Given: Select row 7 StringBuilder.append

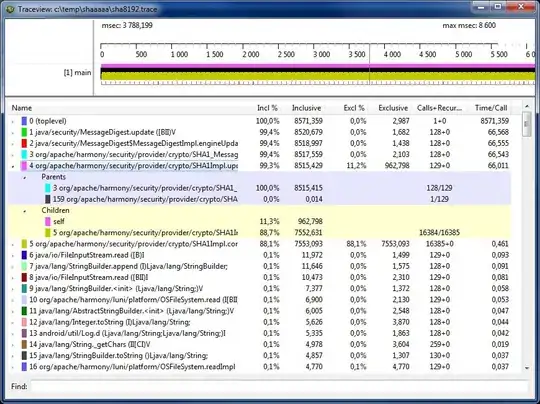Looking at the screenshot, I should (x=260, y=266).
